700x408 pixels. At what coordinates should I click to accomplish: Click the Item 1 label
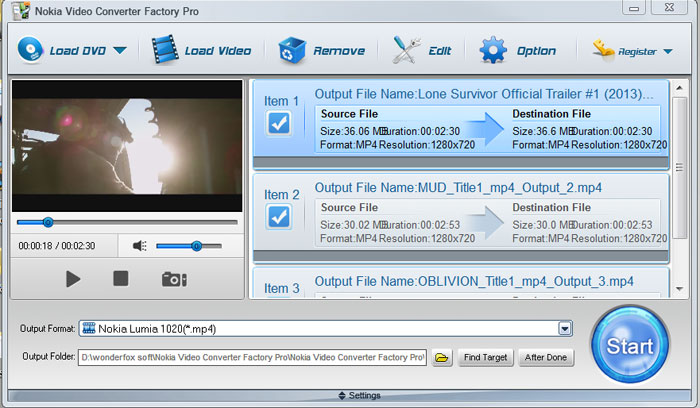[281, 101]
